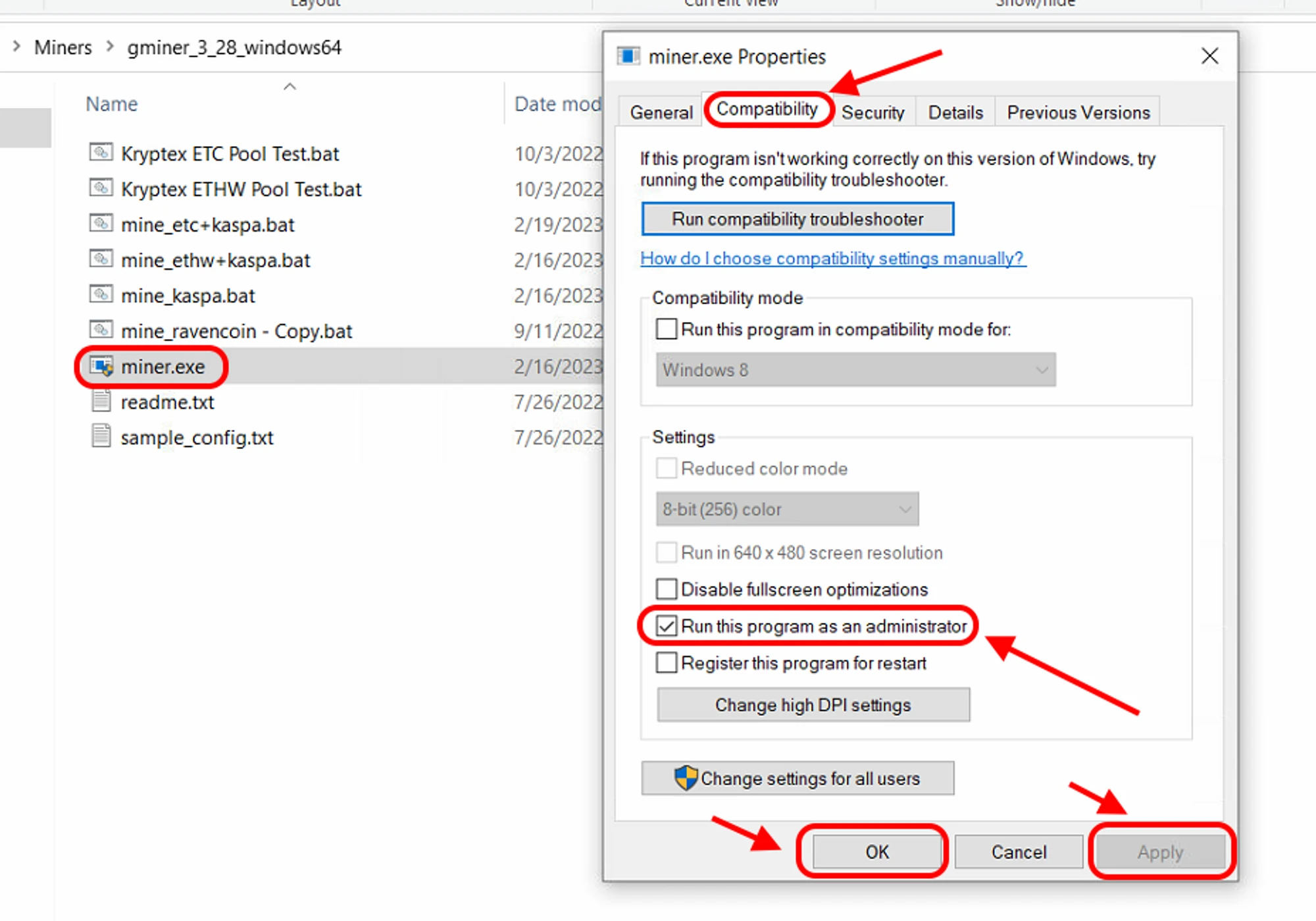Expand the Miners breadcrumb chevron
1316x921 pixels.
click(x=110, y=47)
